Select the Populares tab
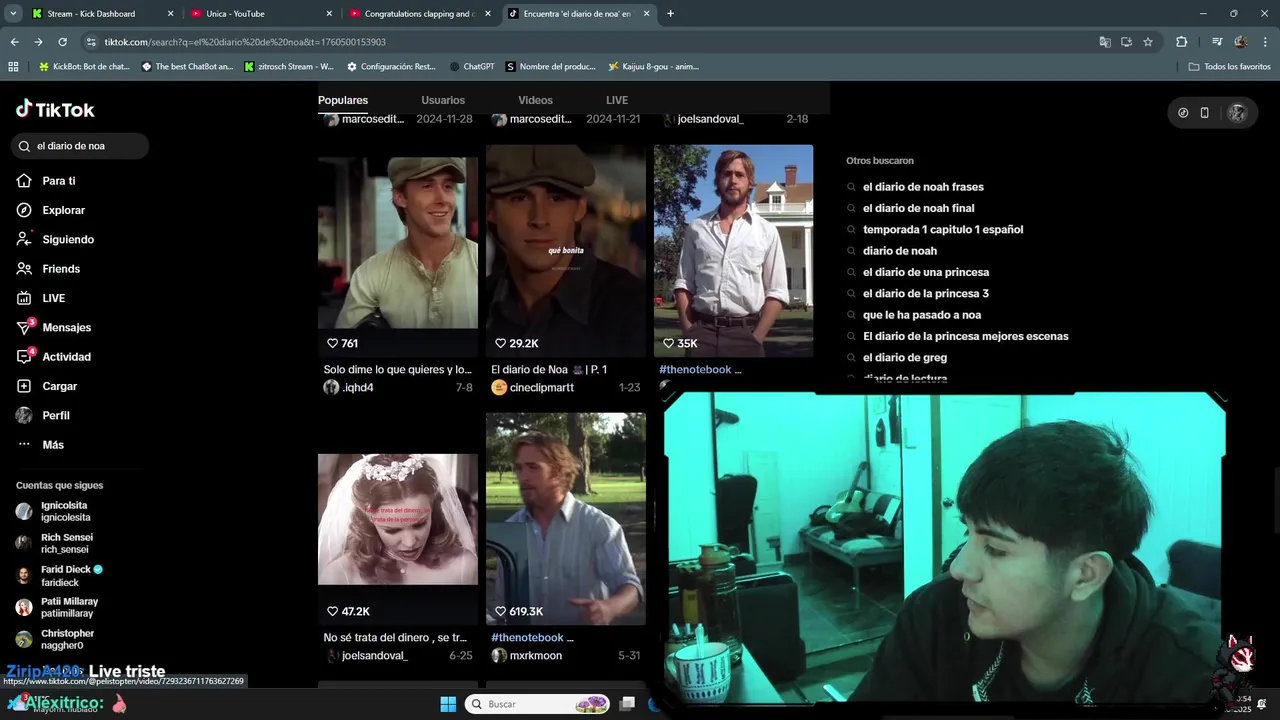 click(x=343, y=100)
